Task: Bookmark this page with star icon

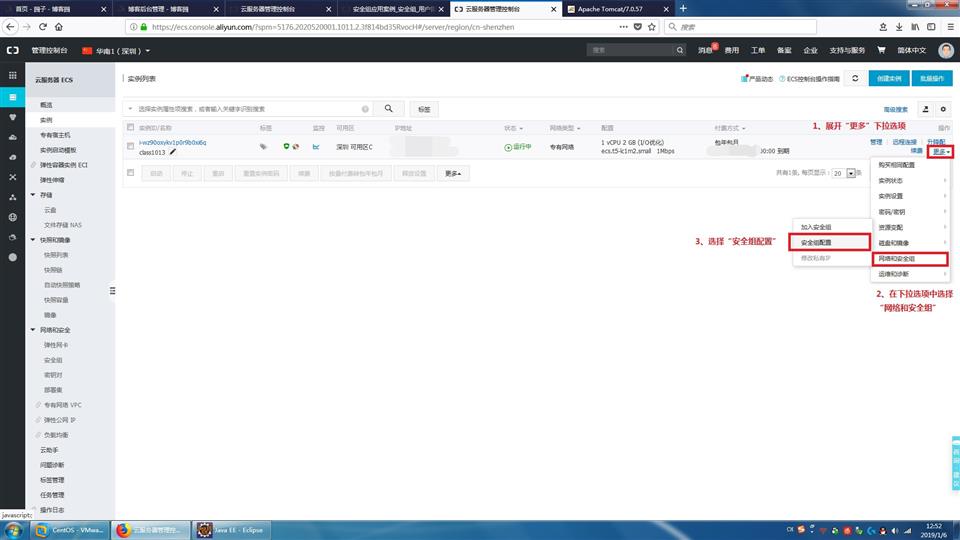Action: pyautogui.click(x=651, y=27)
